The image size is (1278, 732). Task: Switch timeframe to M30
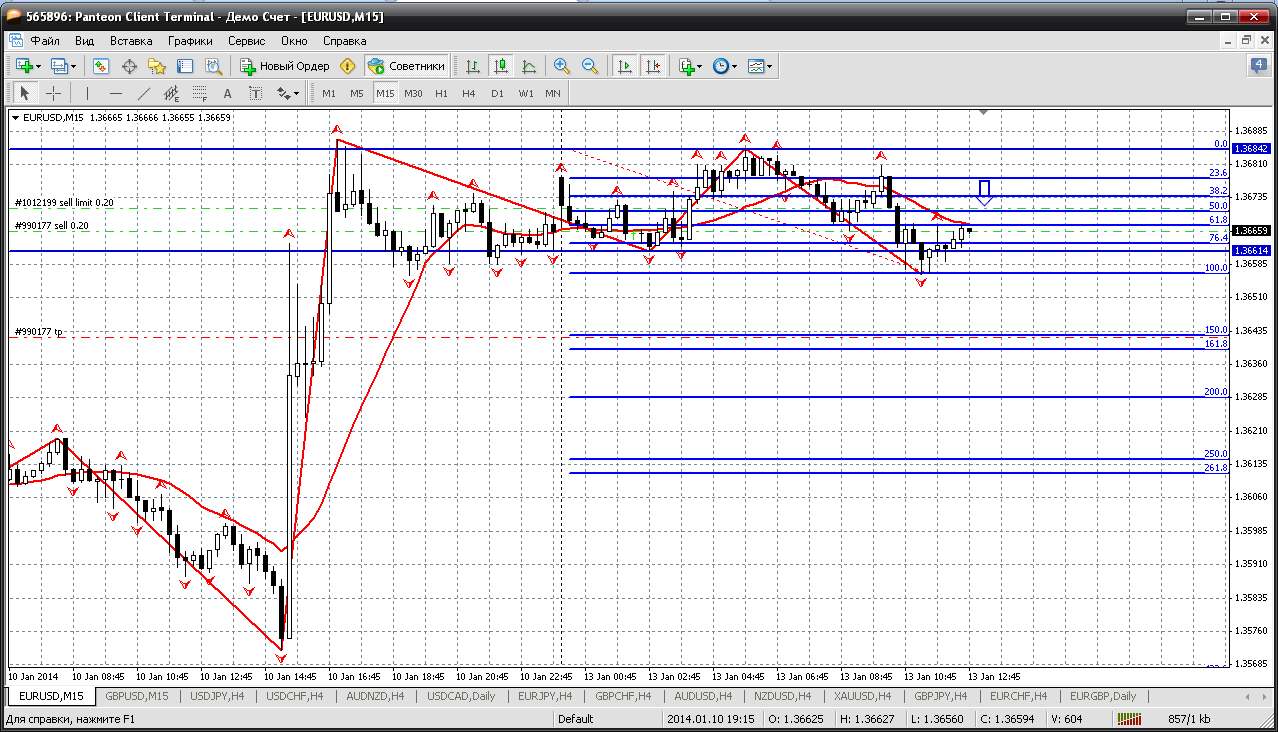pyautogui.click(x=413, y=93)
